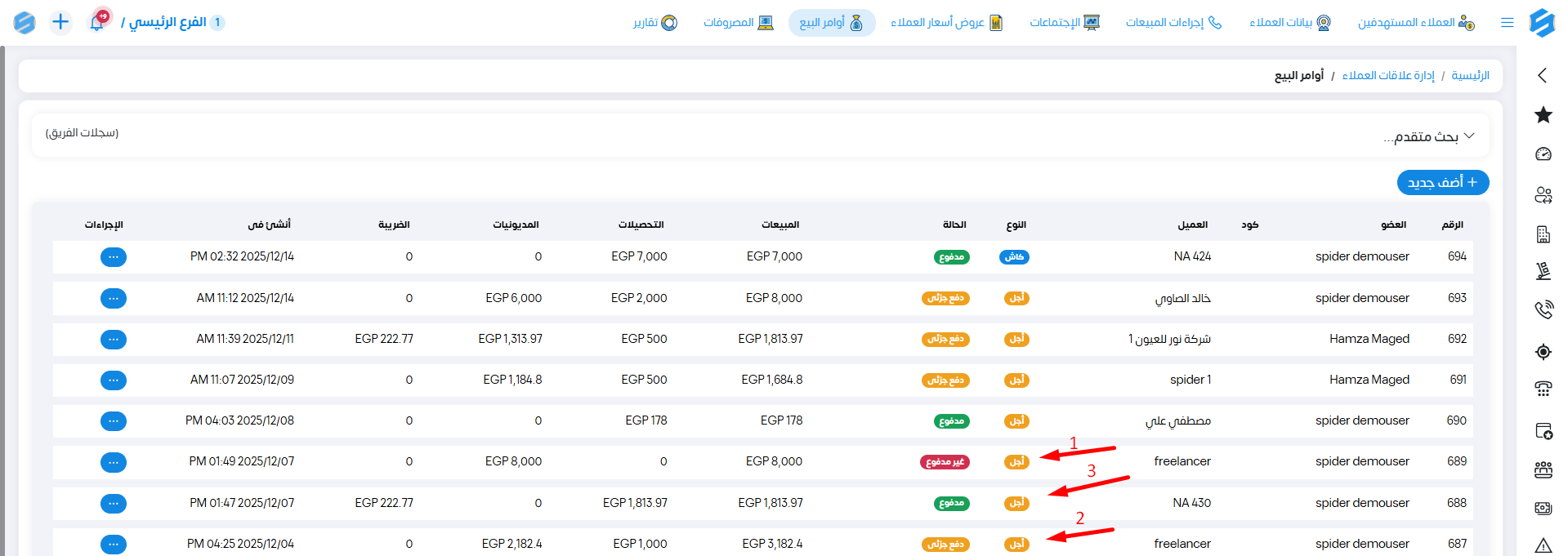Open the Sales Orders (أوامر البيع) tab
The width and height of the screenshot is (1568, 556).
(x=831, y=23)
